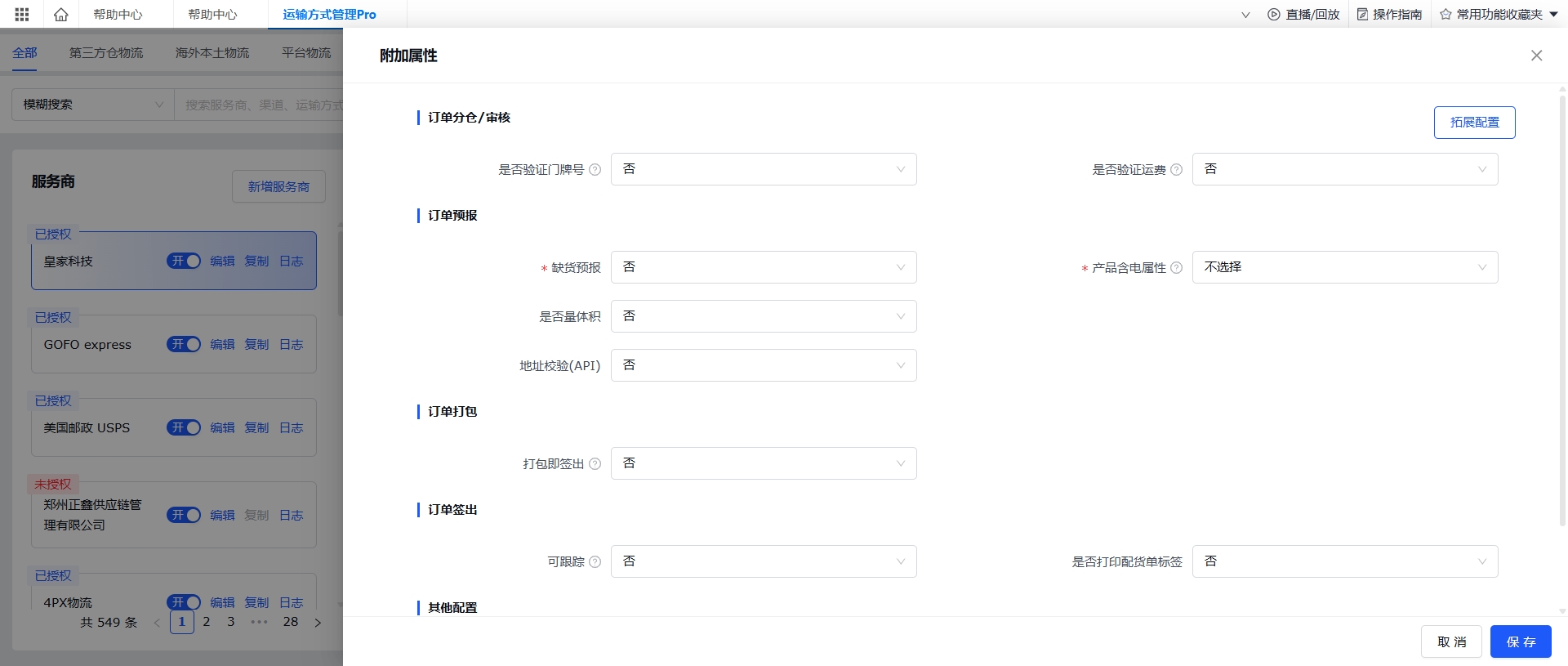The height and width of the screenshot is (666, 1568).
Task: Toggle the GOFO express enable switch
Action: [184, 344]
